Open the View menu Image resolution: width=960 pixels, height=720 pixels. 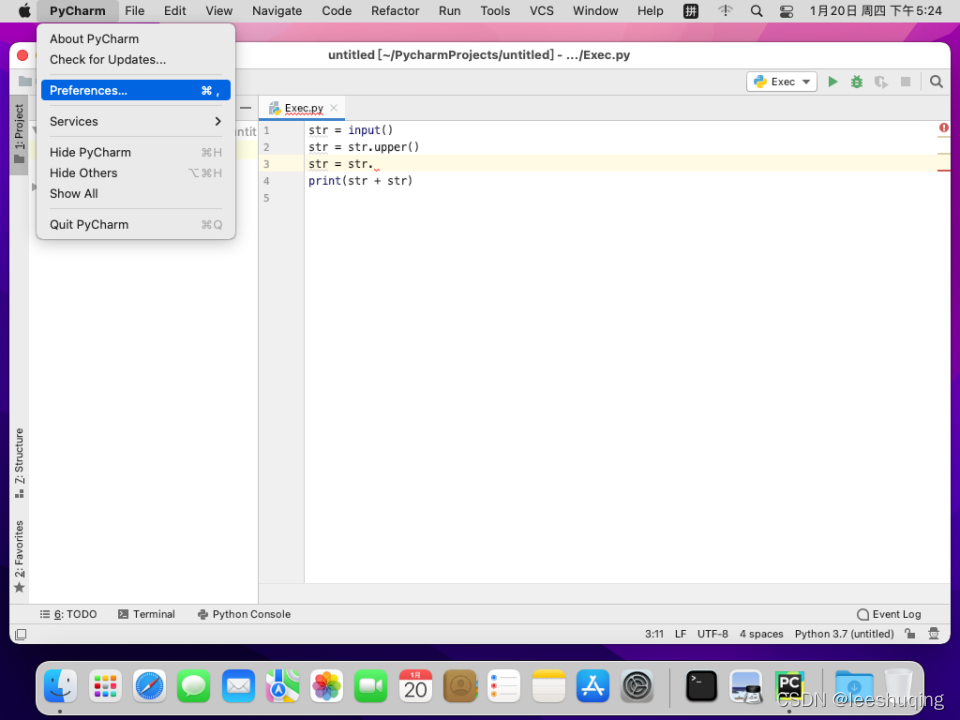point(219,10)
